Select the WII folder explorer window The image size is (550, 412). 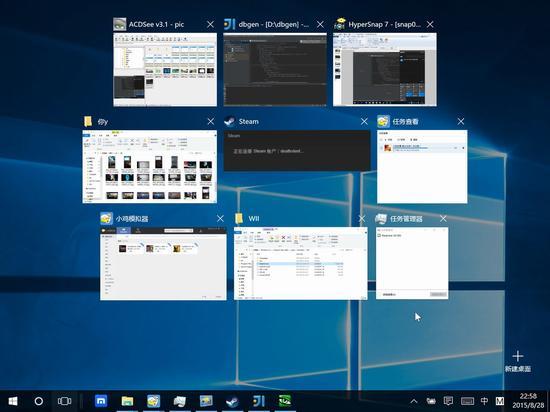click(301, 263)
